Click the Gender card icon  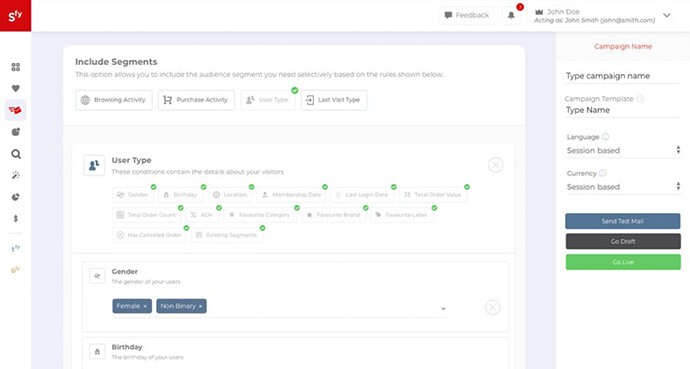coord(97,276)
